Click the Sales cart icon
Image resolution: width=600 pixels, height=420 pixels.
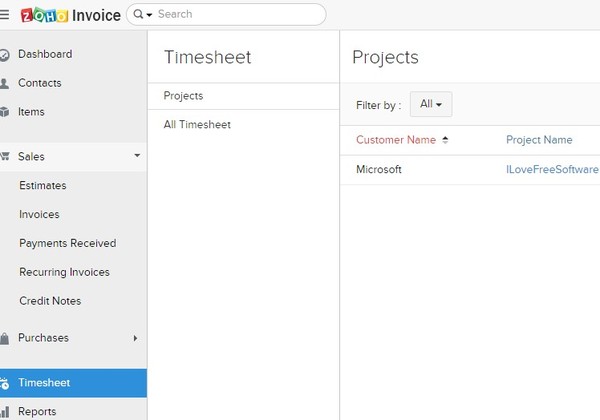tap(5, 157)
